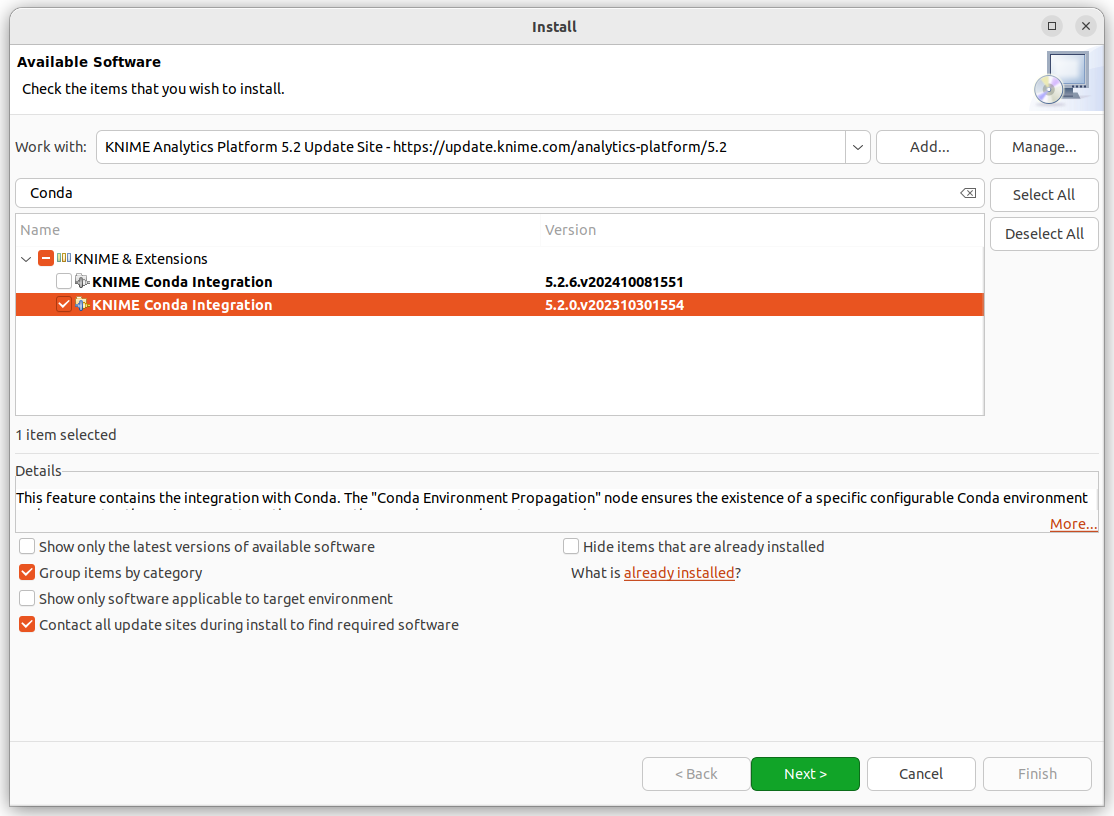Disable Group items by category
Screen dimensions: 1114x816
tap(27, 573)
